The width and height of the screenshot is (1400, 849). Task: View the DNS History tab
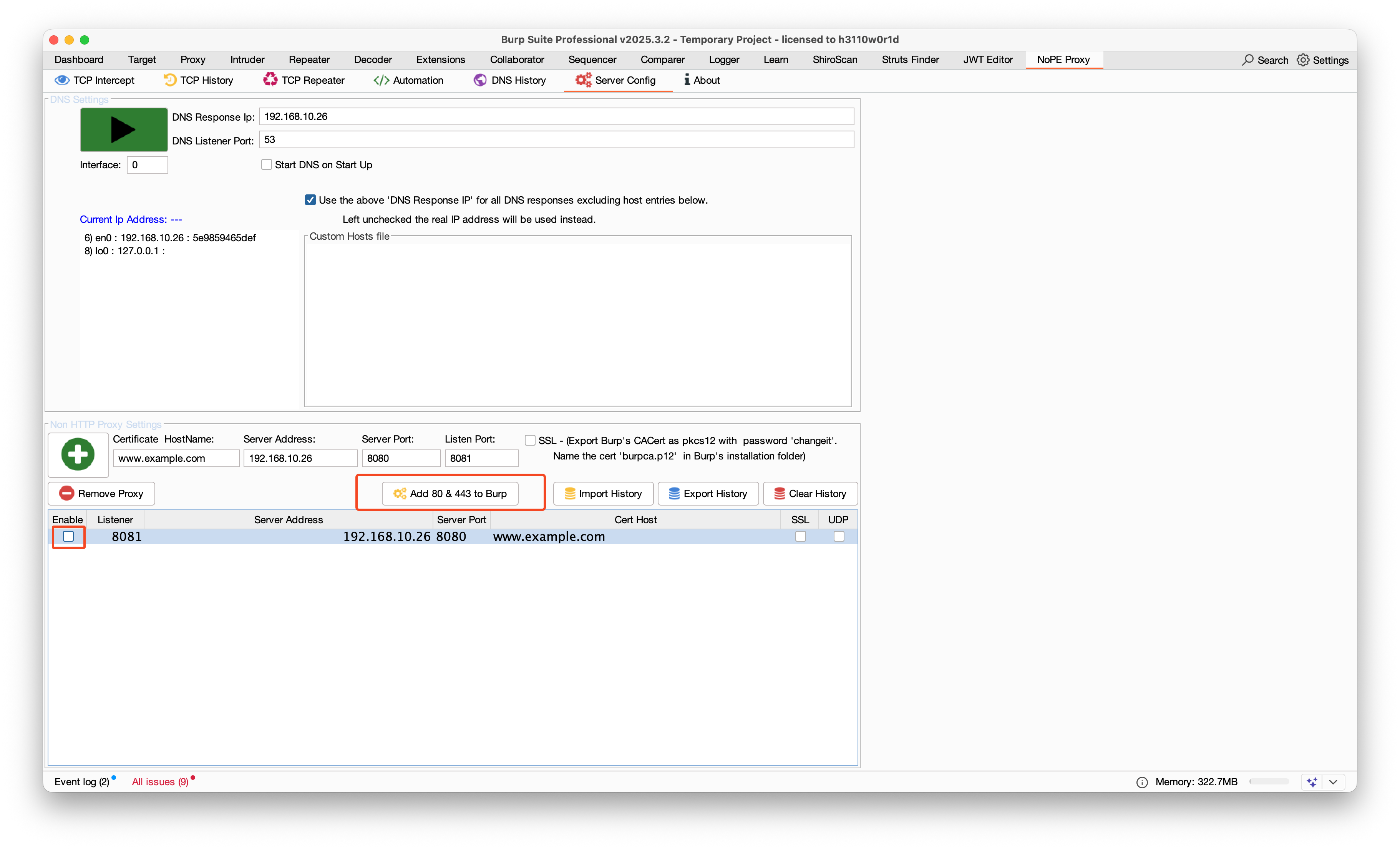point(510,80)
